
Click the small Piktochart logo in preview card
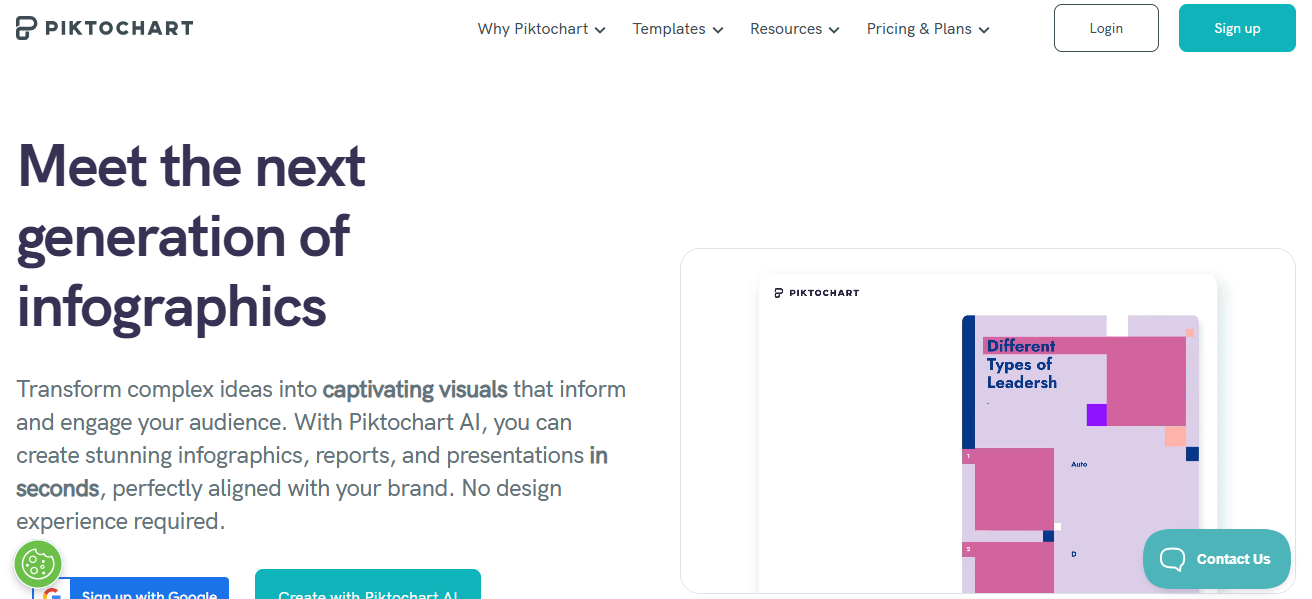(x=817, y=293)
